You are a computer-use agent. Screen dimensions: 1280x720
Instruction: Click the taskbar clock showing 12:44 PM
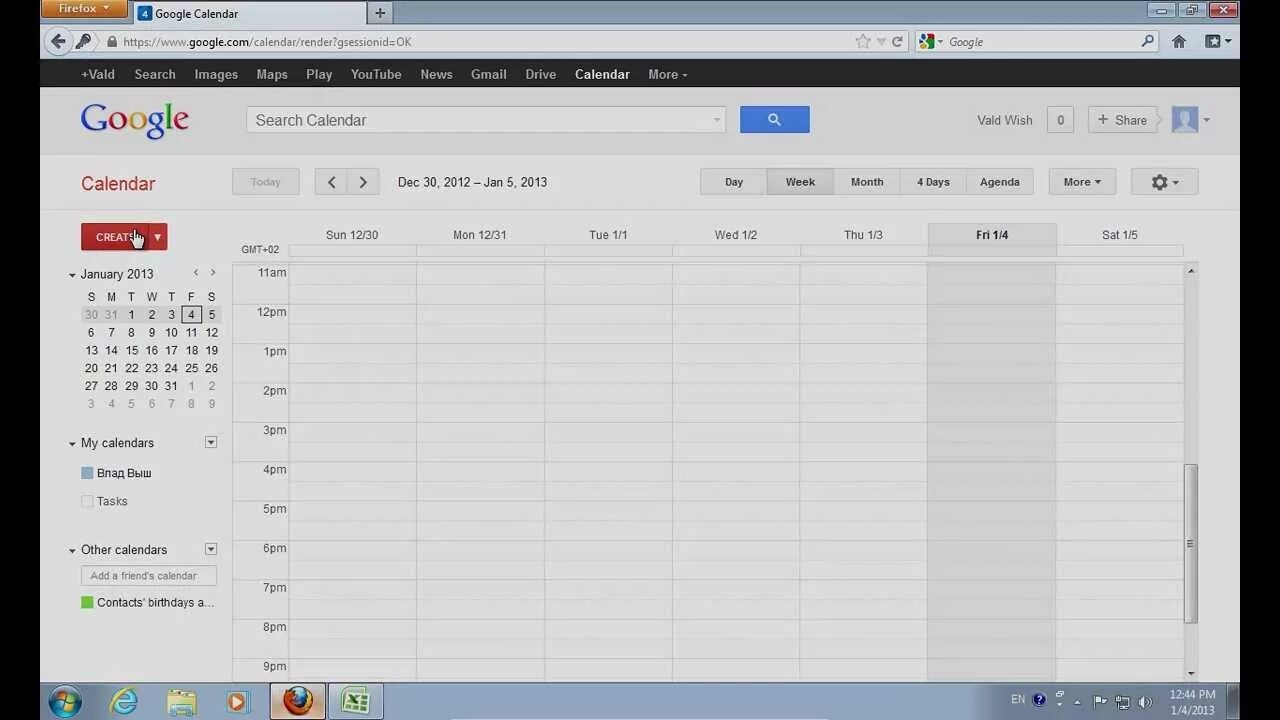click(x=1192, y=701)
